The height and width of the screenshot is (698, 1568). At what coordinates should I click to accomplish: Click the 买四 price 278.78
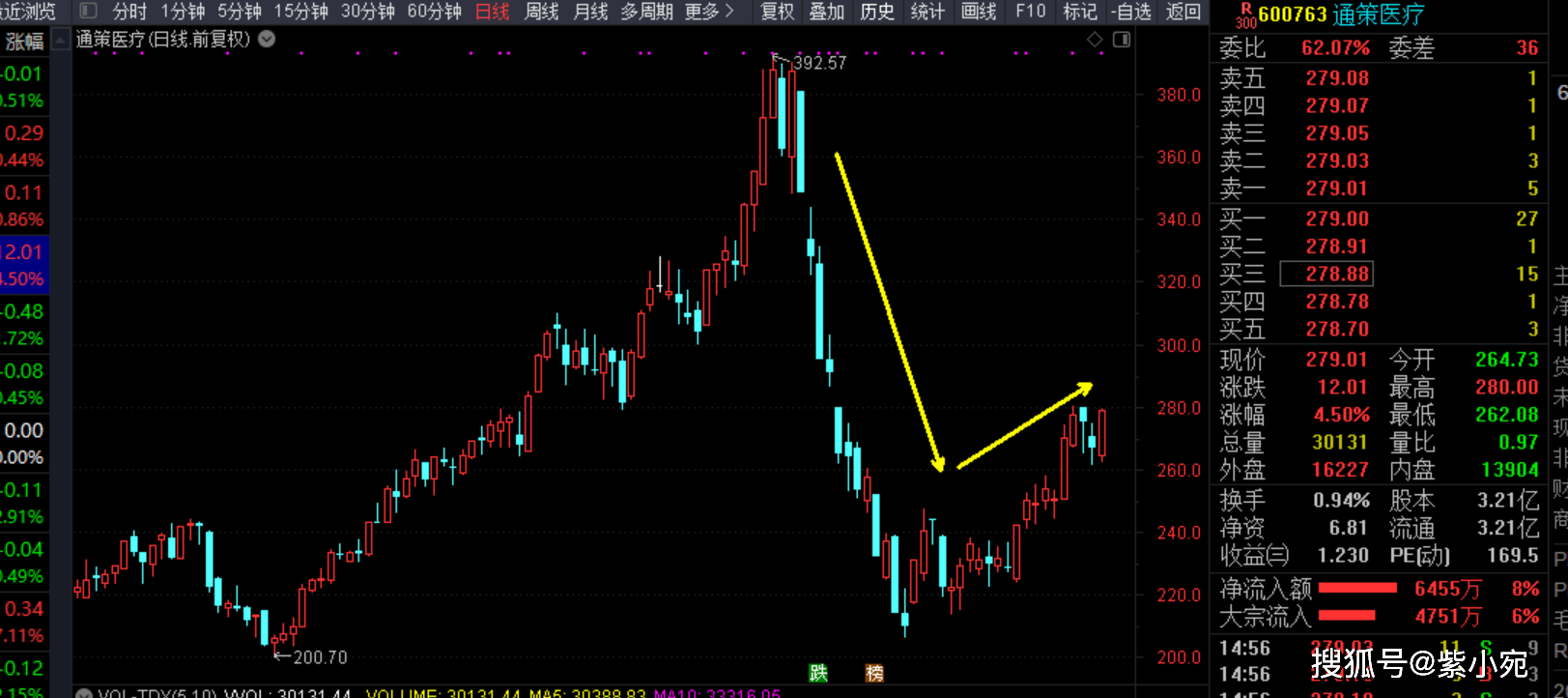coord(1337,302)
